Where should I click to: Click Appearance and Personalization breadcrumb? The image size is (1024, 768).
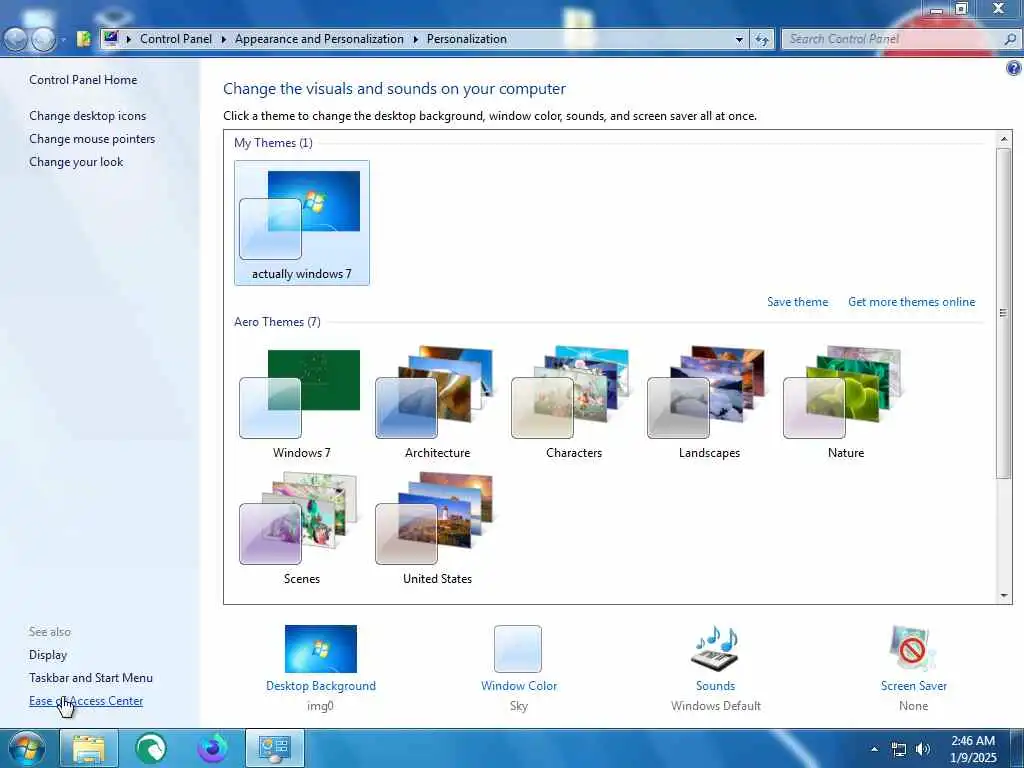pyautogui.click(x=319, y=39)
